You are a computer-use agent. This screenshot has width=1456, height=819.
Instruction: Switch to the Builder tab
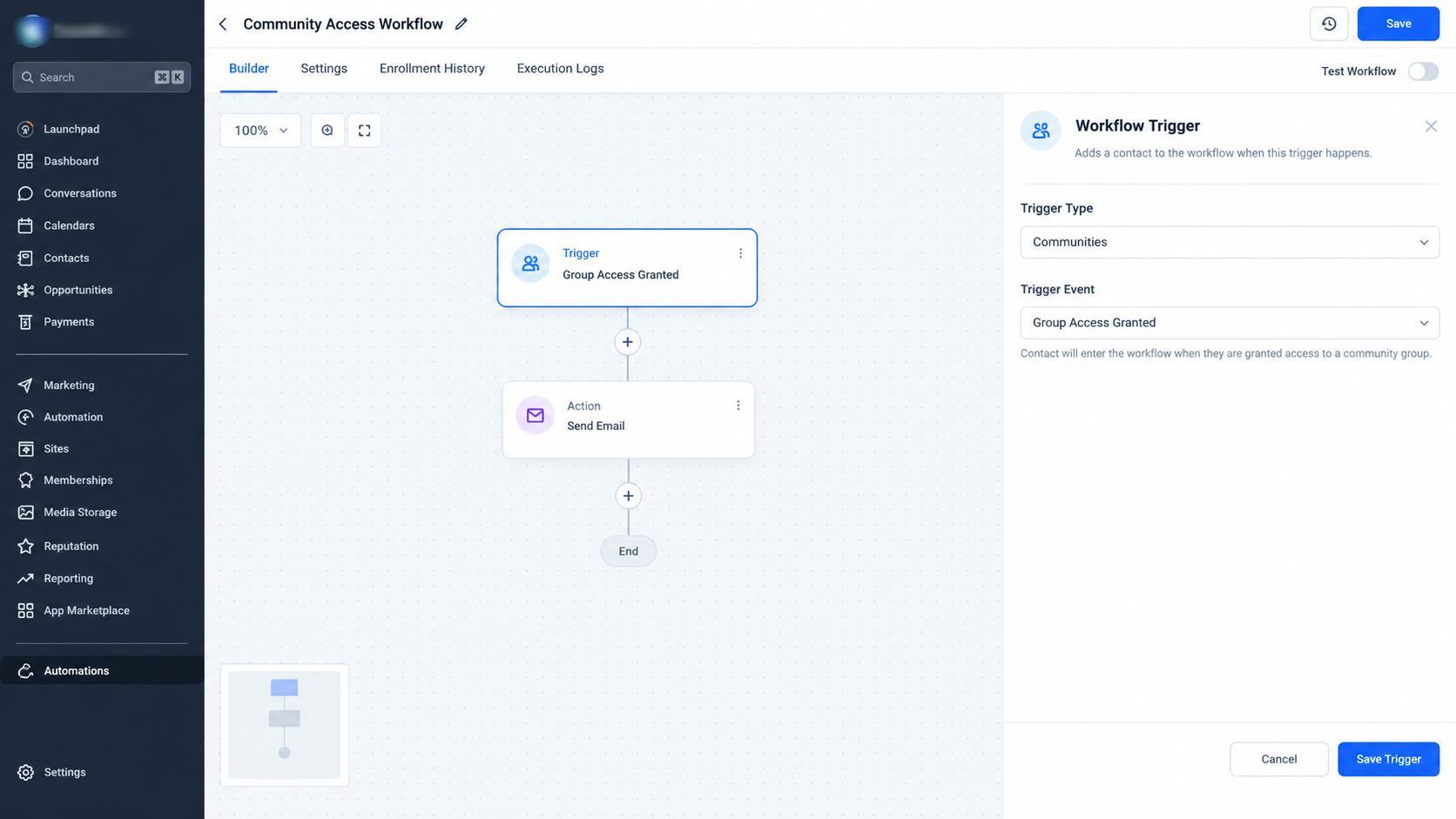coord(249,69)
